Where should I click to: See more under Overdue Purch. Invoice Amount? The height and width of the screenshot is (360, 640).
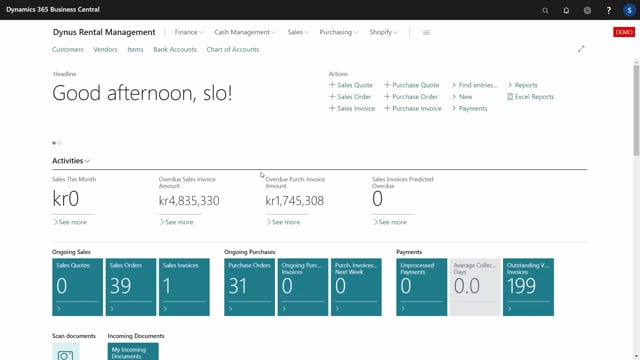283,222
